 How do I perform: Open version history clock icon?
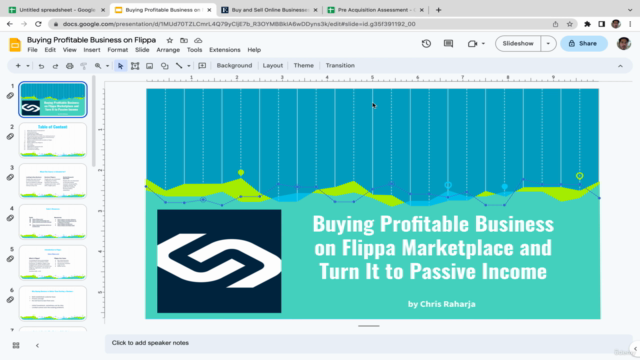tap(426, 43)
